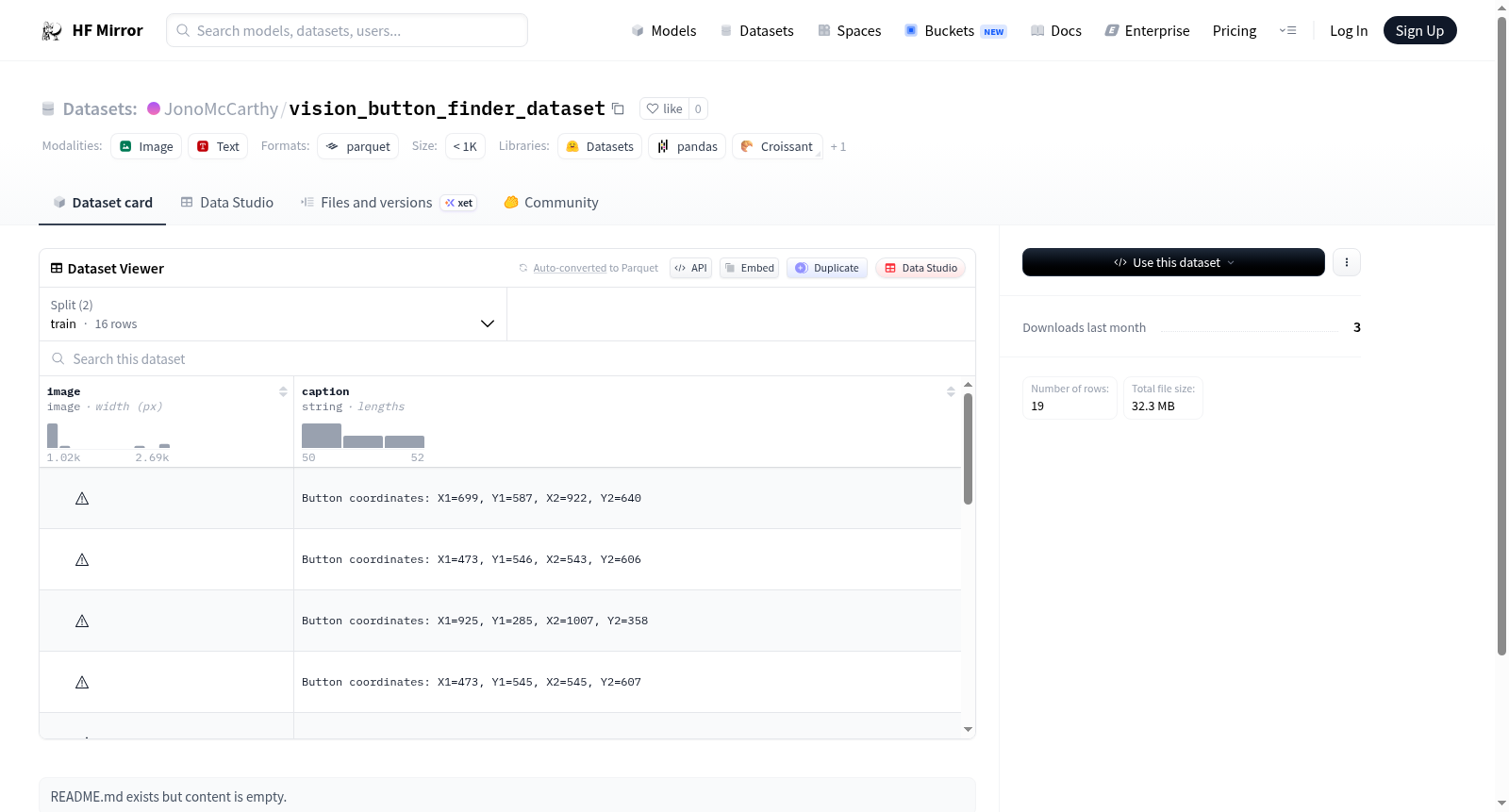Click the warning icon in X1=925 row
This screenshot has height=812, width=1509.
point(82,621)
